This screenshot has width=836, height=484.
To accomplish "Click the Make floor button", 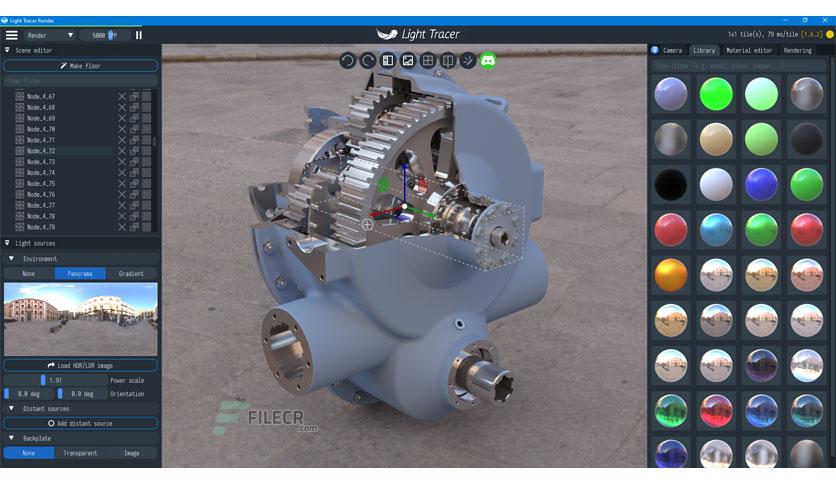I will click(x=81, y=66).
